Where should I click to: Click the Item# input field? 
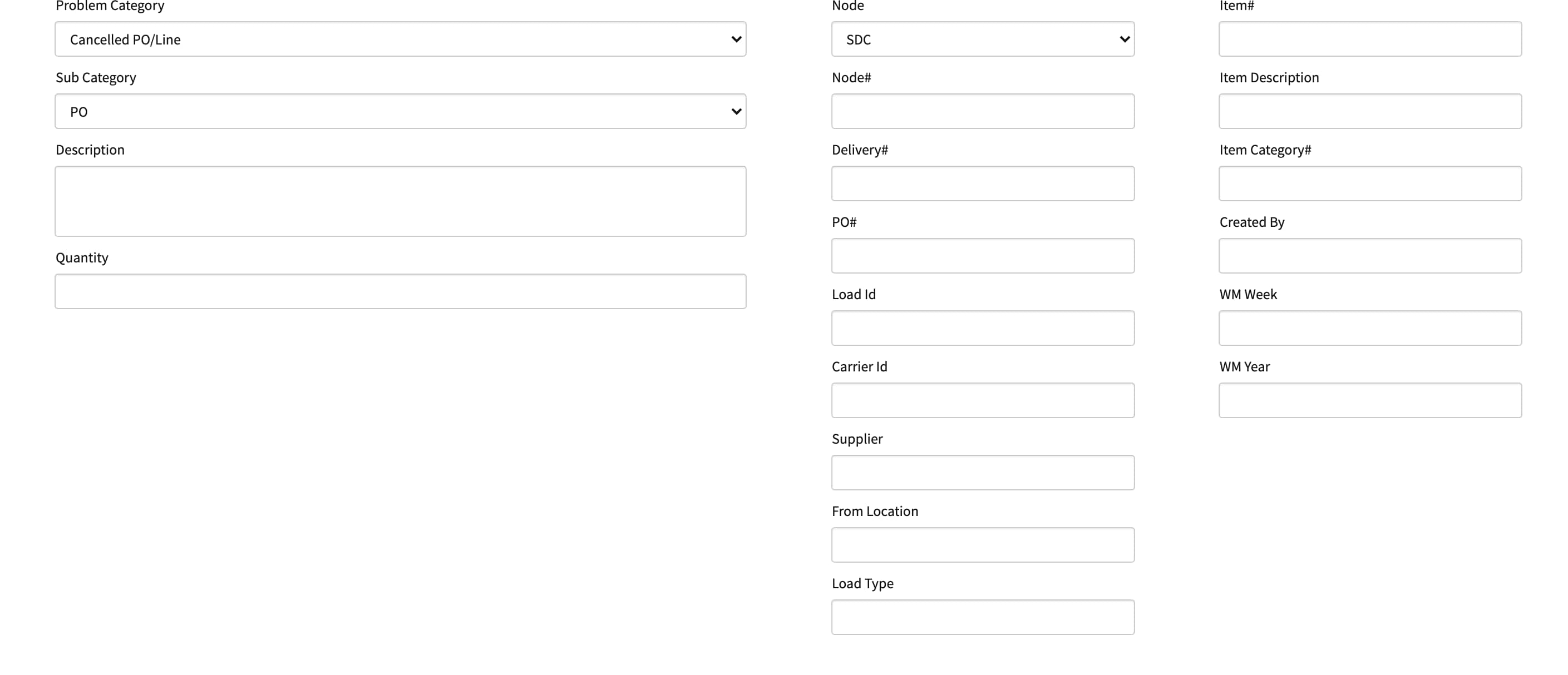point(1369,39)
